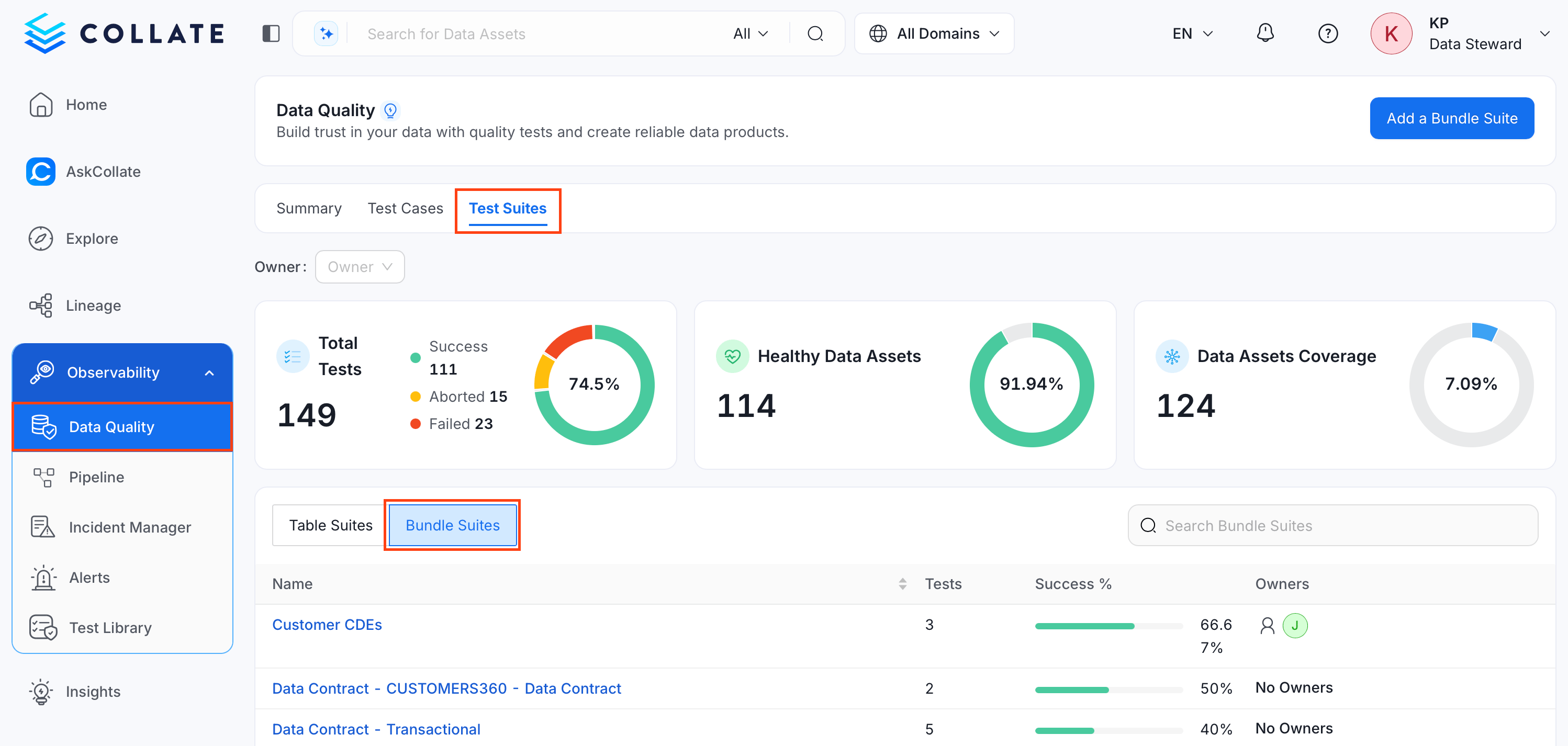The width and height of the screenshot is (1568, 746).
Task: Switch to the Summary tab
Action: [309, 209]
